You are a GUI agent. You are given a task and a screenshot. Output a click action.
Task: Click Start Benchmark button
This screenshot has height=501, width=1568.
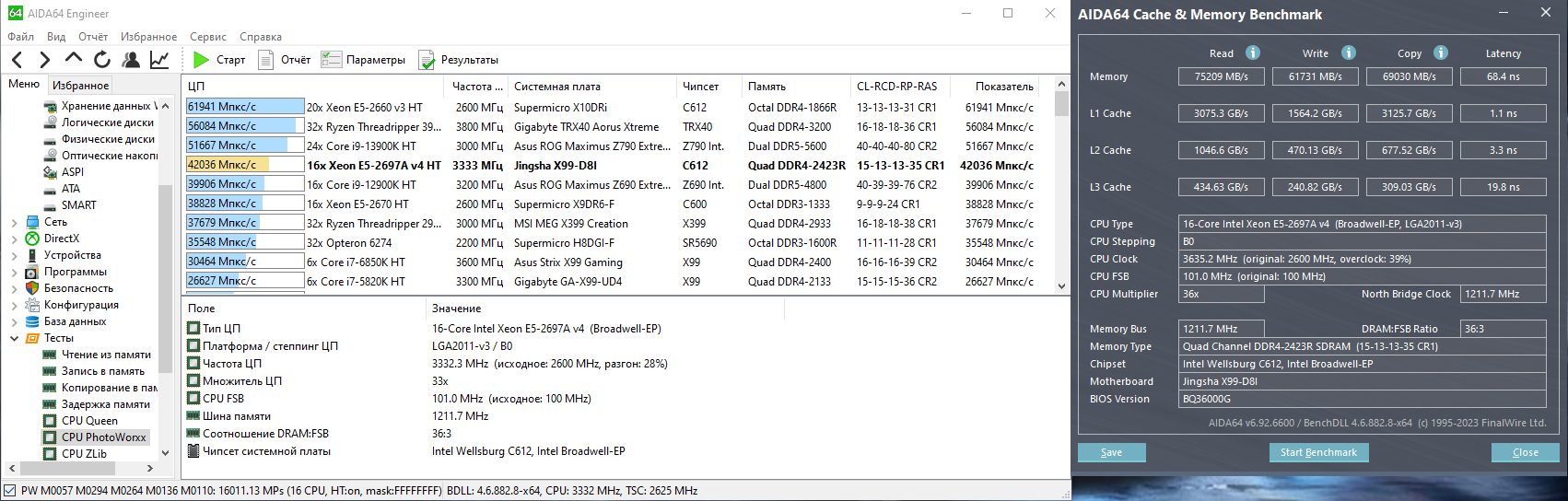click(x=1318, y=452)
